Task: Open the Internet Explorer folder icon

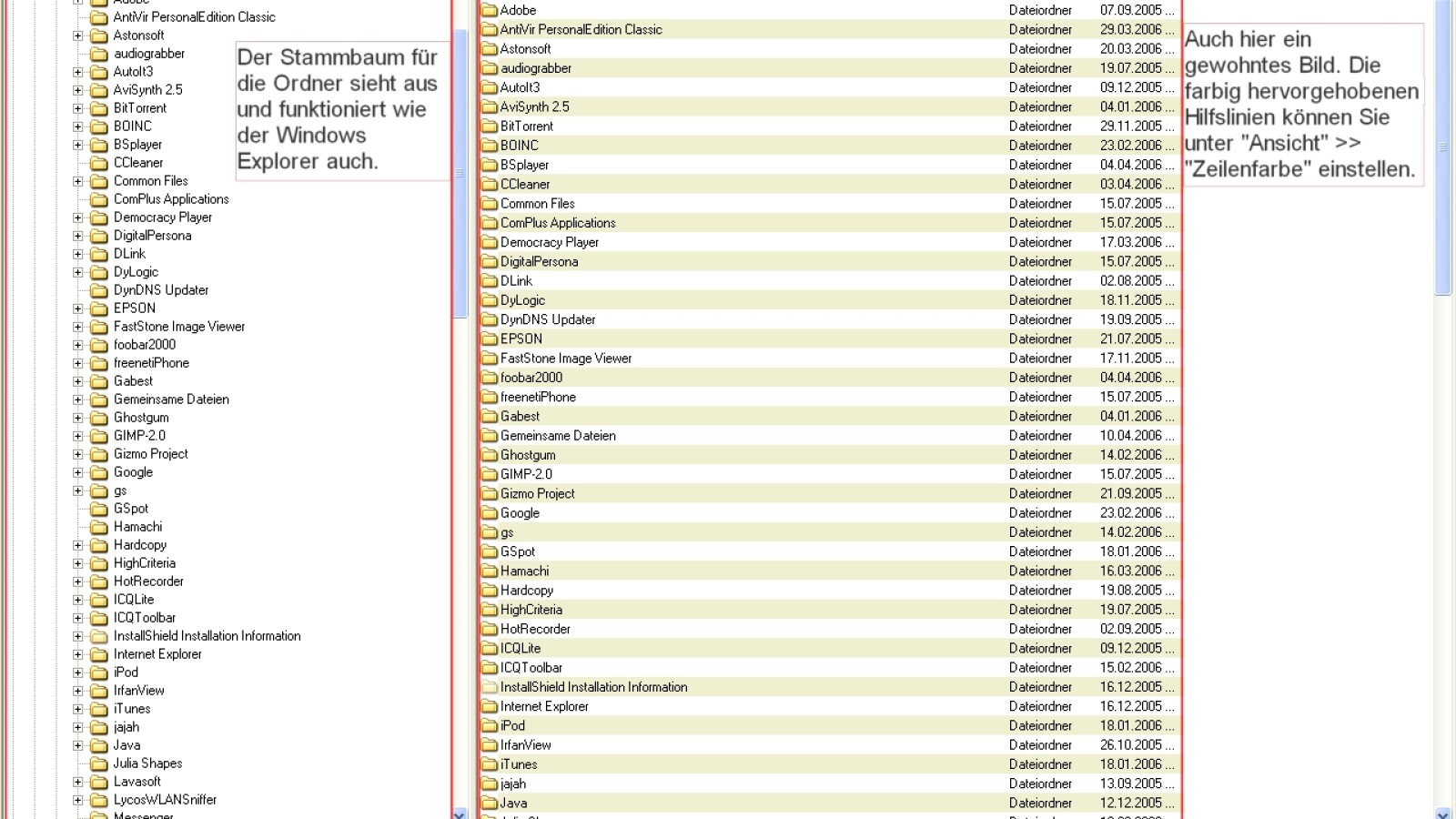Action: point(490,706)
